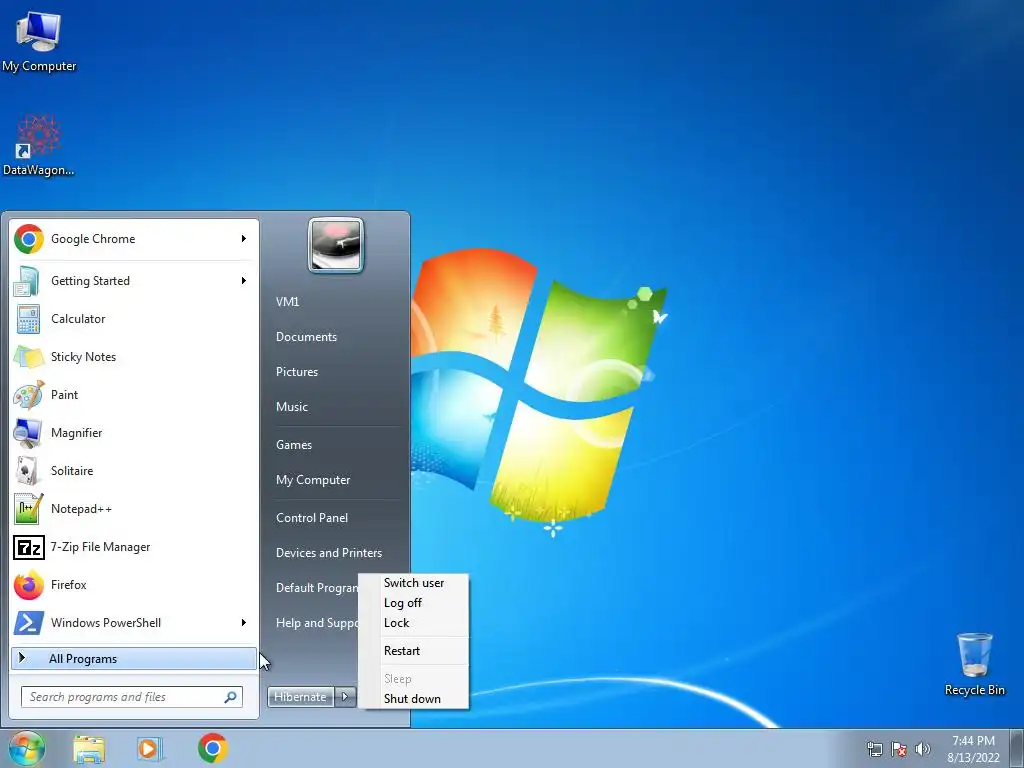Viewport: 1024px width, 768px height.
Task: Open Sticky Notes icon
Action: [x=28, y=357]
